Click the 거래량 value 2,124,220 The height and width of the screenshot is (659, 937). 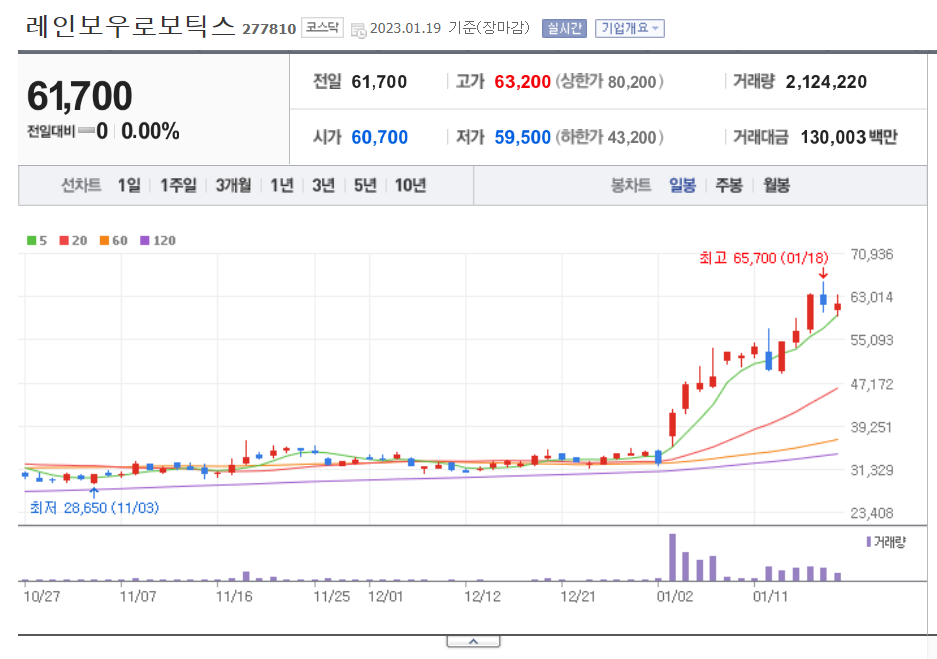point(826,81)
